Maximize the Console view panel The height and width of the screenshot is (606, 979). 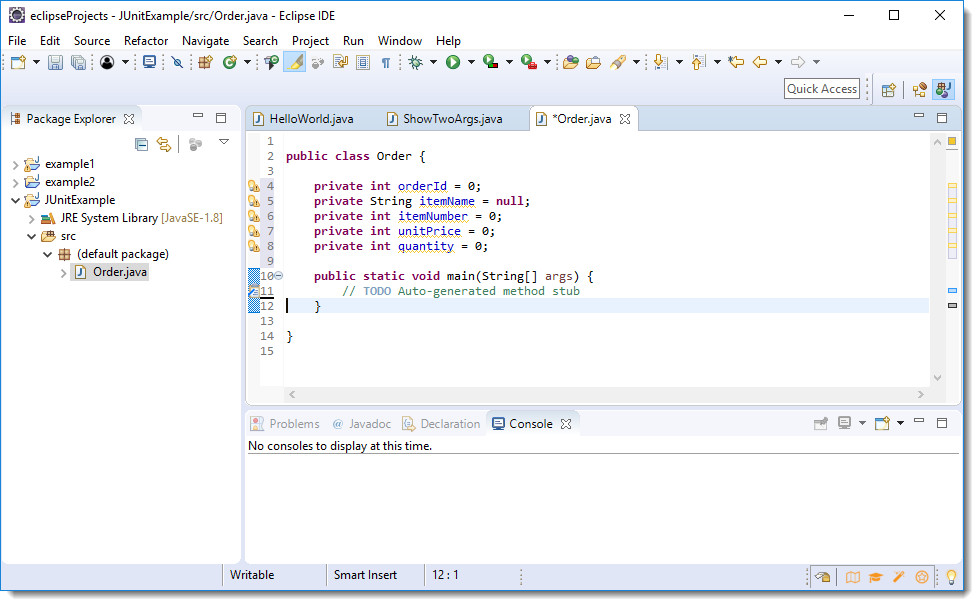pyautogui.click(x=942, y=423)
